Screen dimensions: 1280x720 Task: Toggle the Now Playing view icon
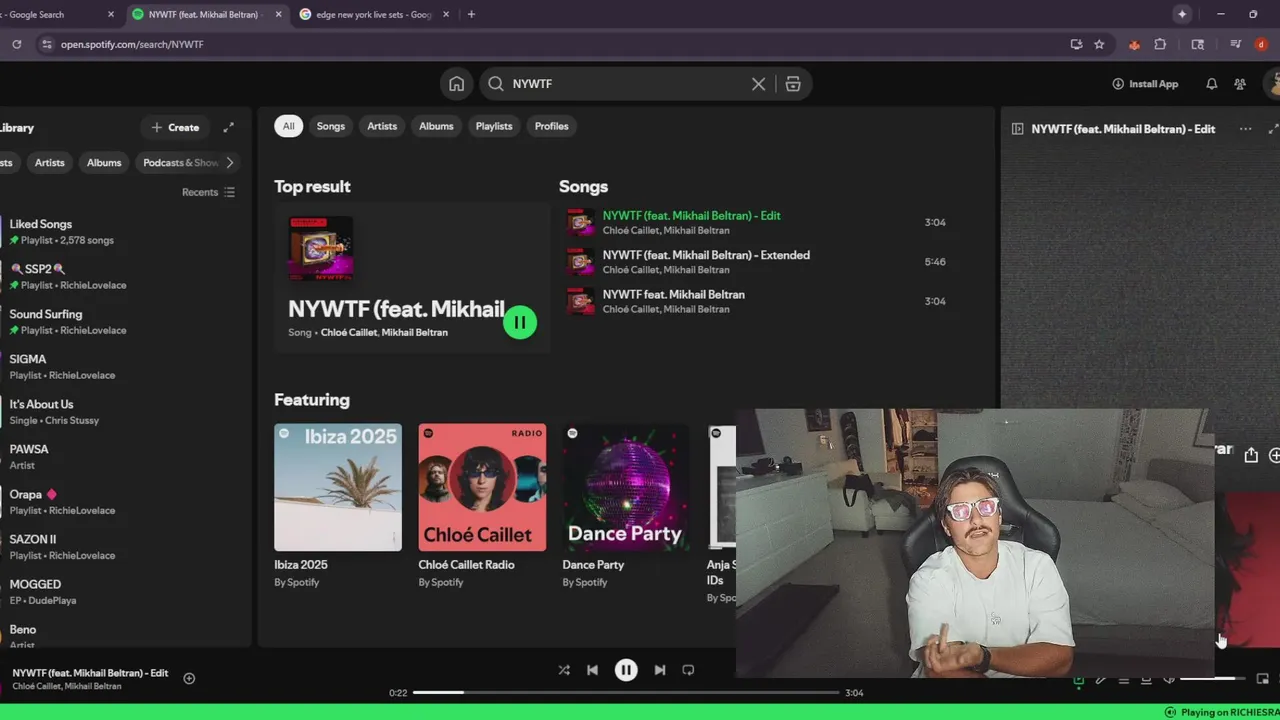[1078, 680]
